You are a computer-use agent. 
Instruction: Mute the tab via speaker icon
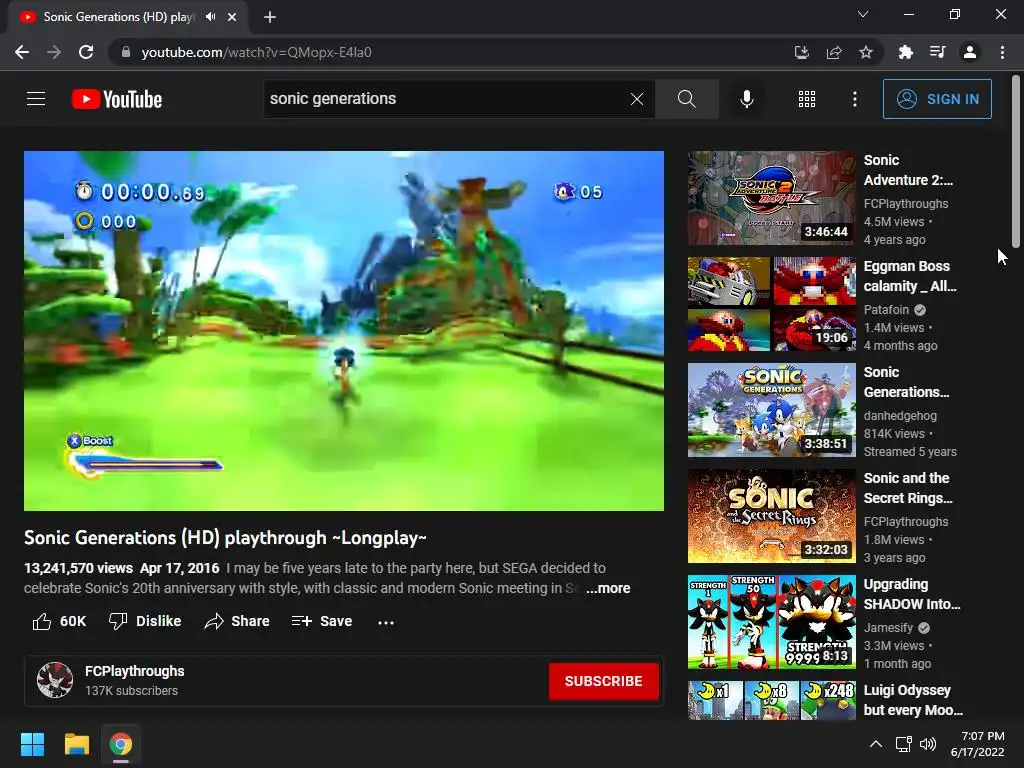point(210,17)
